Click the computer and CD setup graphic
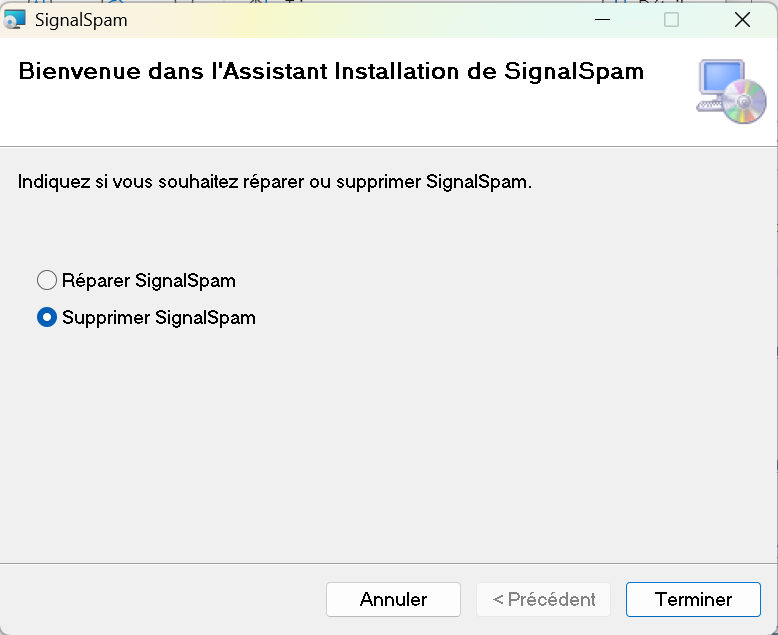 pyautogui.click(x=731, y=91)
